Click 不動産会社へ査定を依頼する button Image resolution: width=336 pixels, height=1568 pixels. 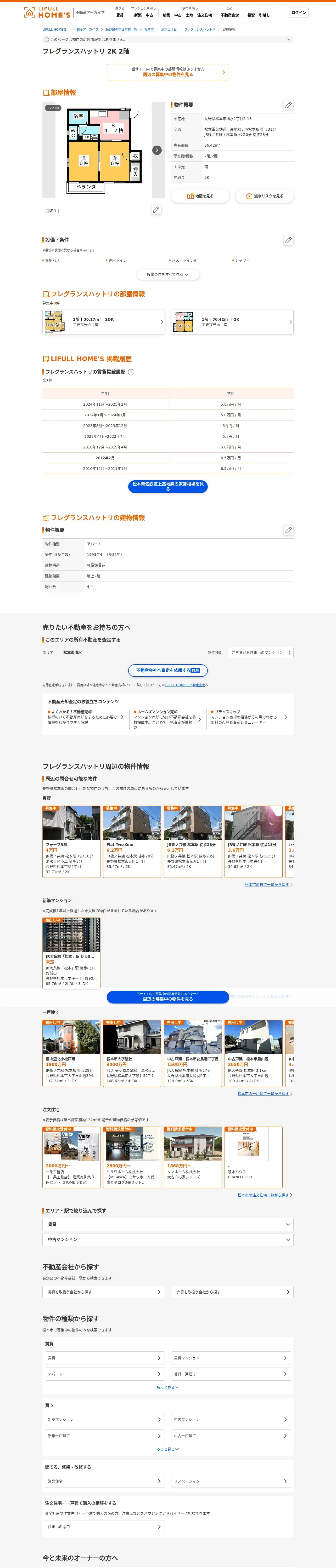click(168, 670)
